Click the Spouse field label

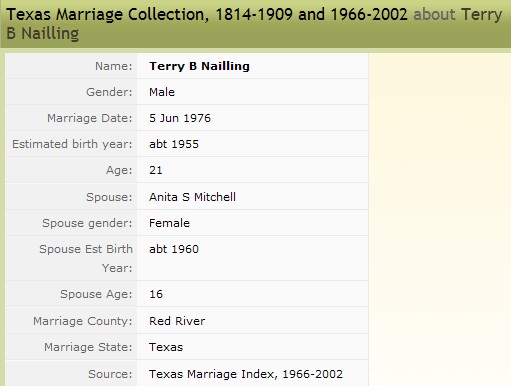pyautogui.click(x=109, y=197)
